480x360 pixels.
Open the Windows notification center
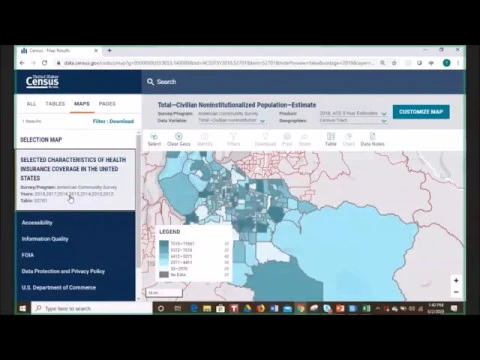(454, 308)
